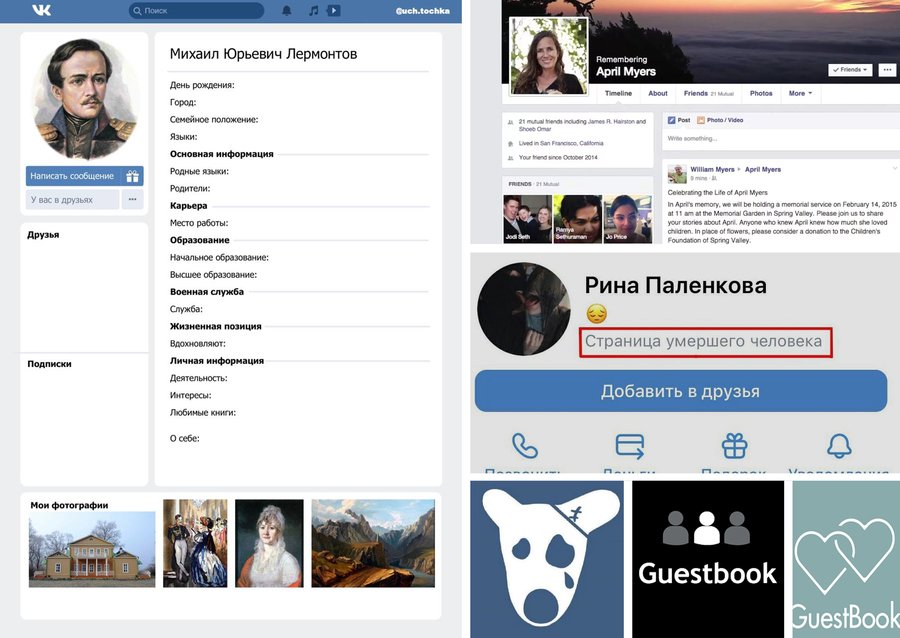Switch to the Facebook "Friends" tab
The height and width of the screenshot is (638, 900).
(708, 93)
